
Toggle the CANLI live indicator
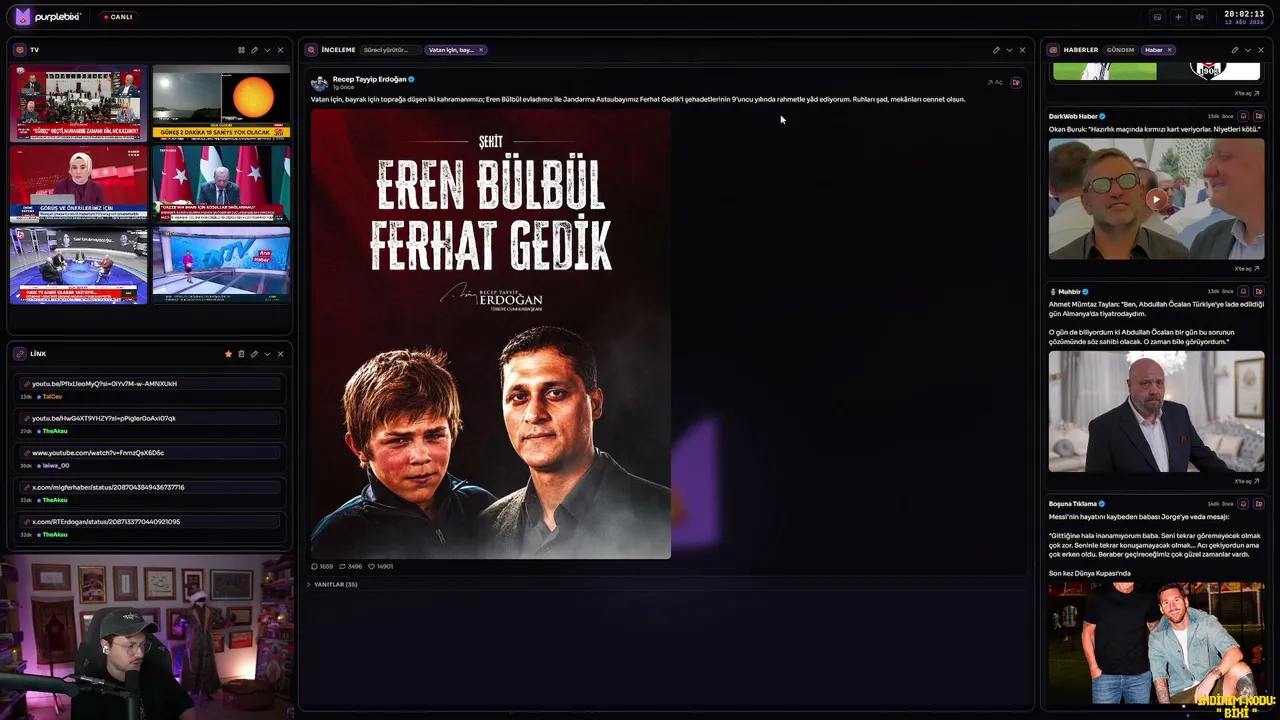coord(118,17)
